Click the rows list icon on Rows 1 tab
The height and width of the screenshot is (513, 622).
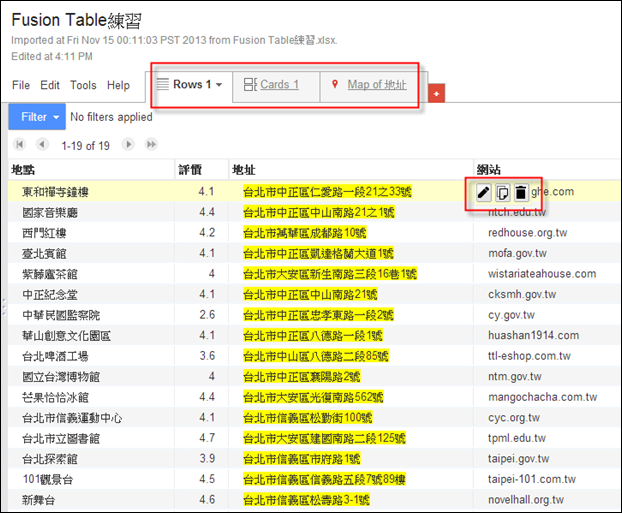163,85
